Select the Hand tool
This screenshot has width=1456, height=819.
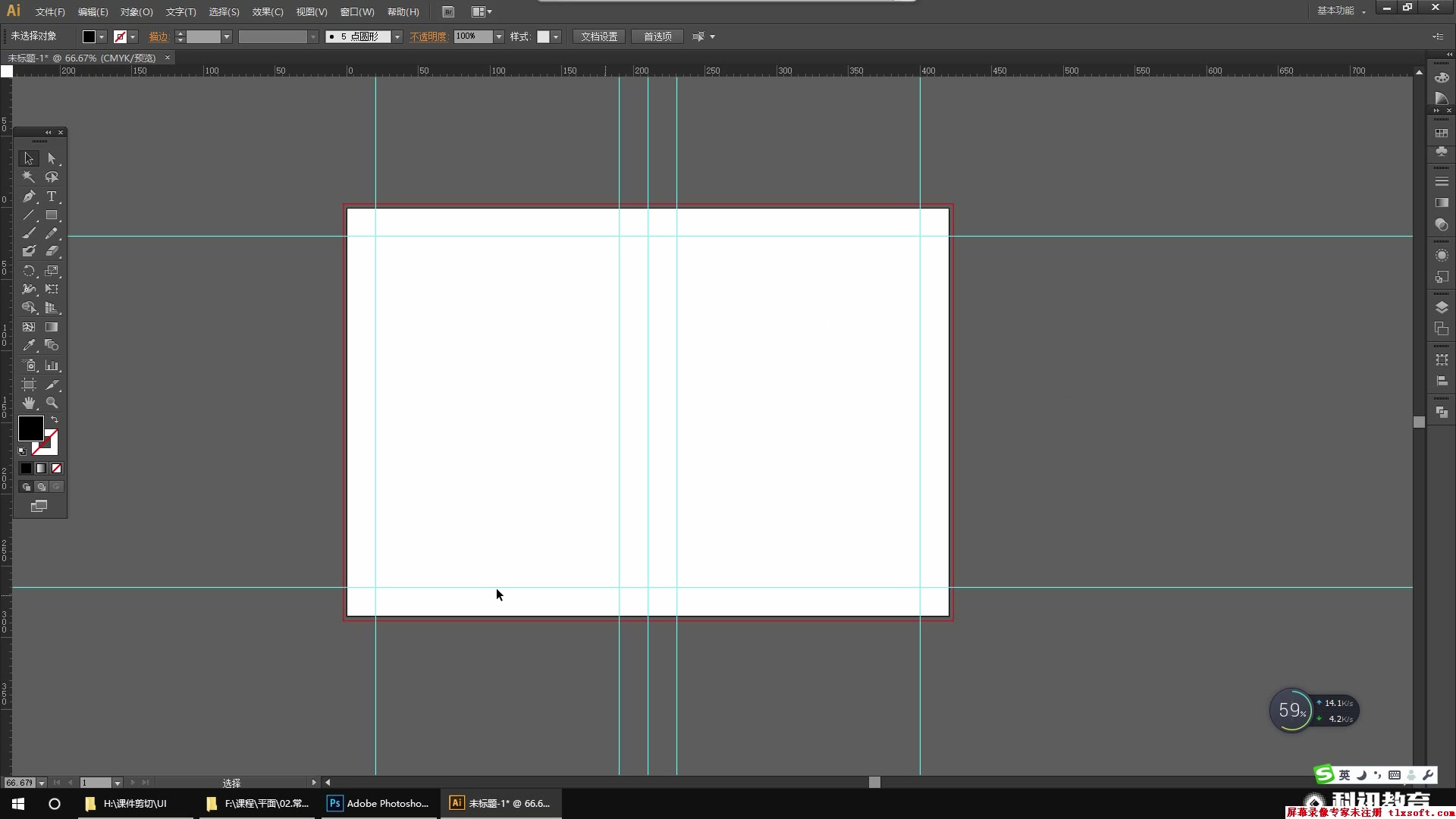coord(29,403)
